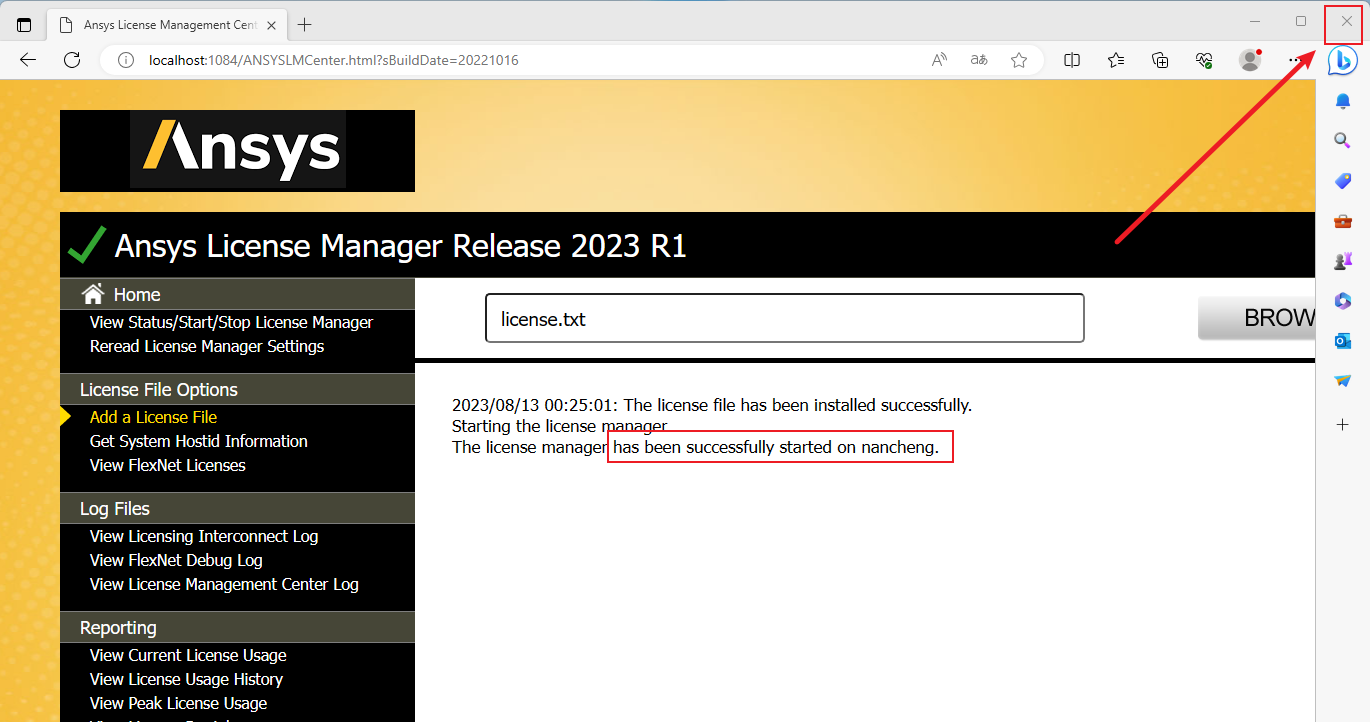Open the sidebar Drop paper plane icon
The image size is (1370, 722).
click(x=1343, y=381)
